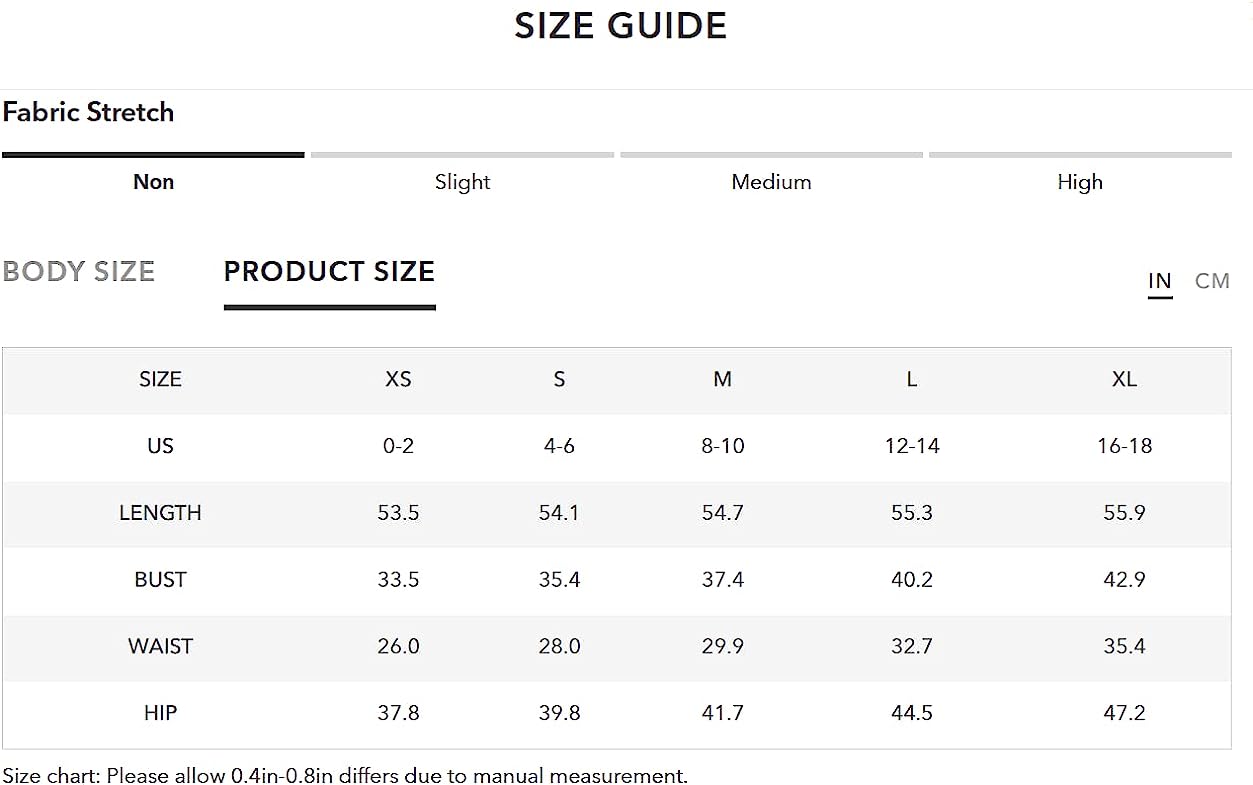Select the WAIST row label
The image size is (1253, 785).
point(160,646)
